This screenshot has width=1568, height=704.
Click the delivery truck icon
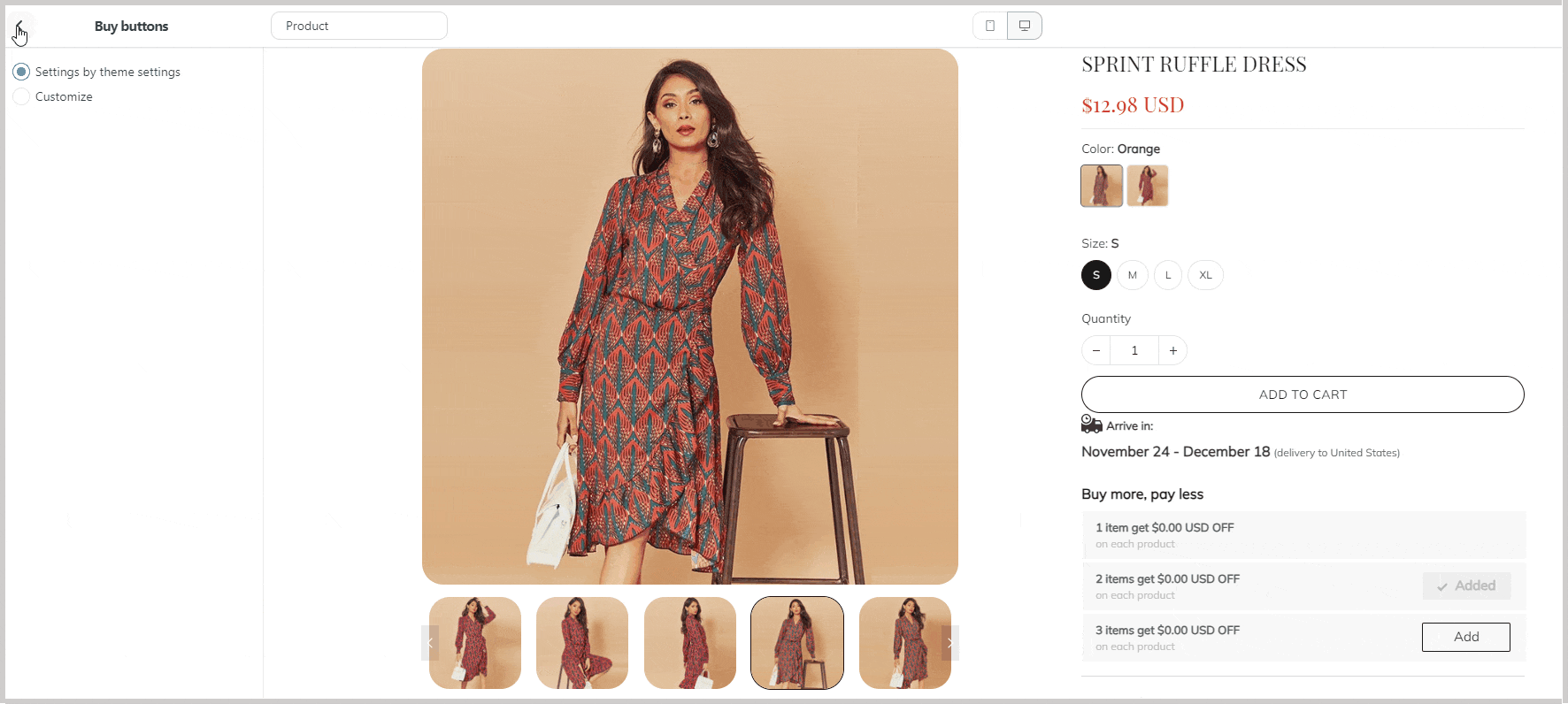coord(1091,425)
